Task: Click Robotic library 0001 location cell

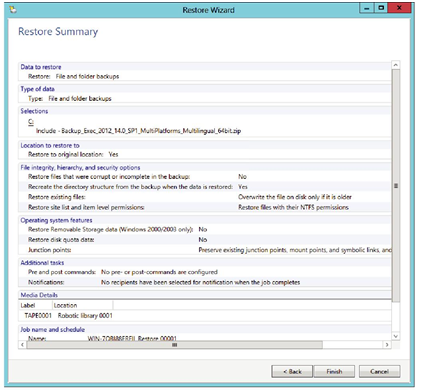Action: coord(85,315)
